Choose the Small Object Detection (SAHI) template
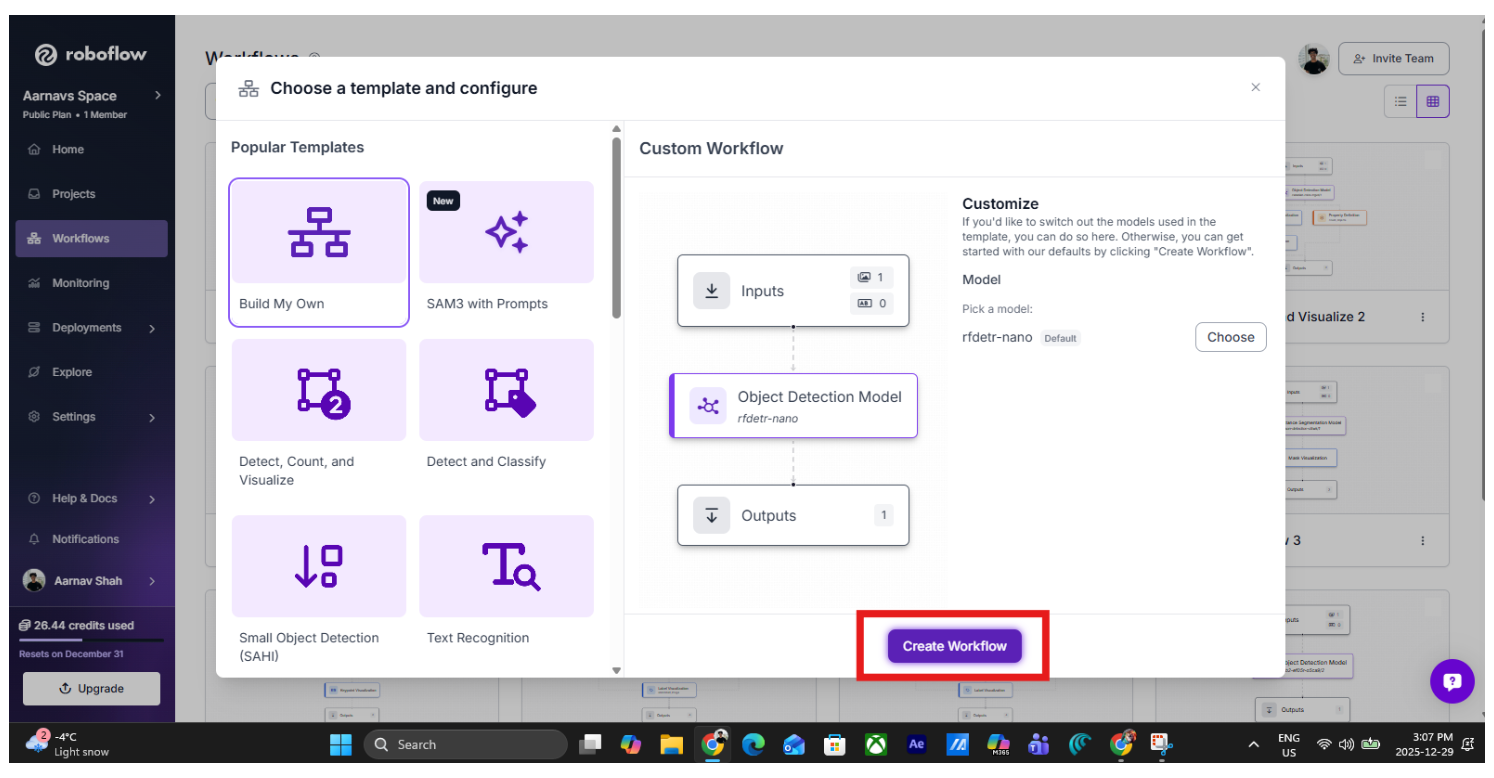This screenshot has height=778, width=1494. pyautogui.click(x=319, y=591)
